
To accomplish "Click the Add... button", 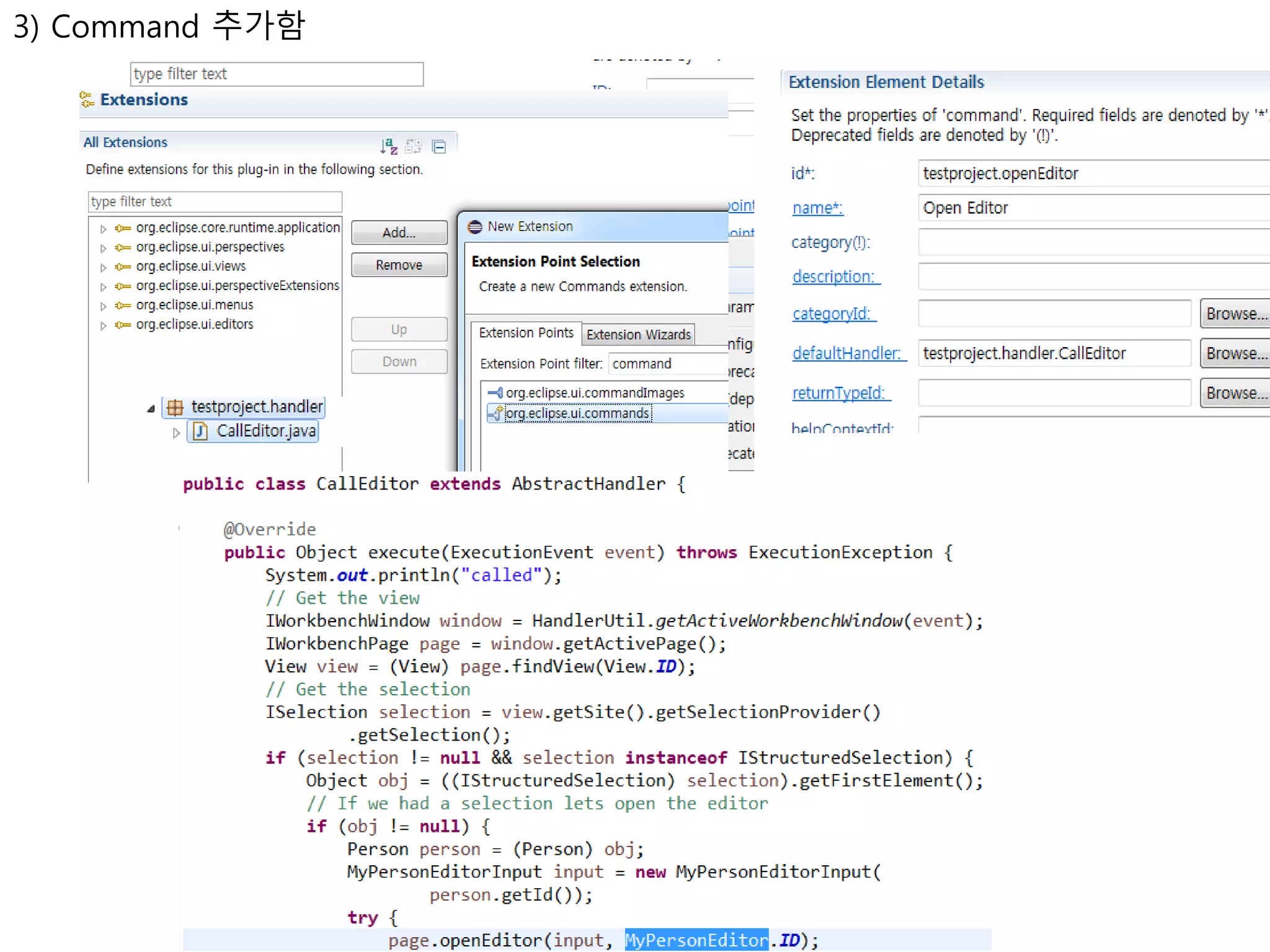I will click(x=399, y=232).
